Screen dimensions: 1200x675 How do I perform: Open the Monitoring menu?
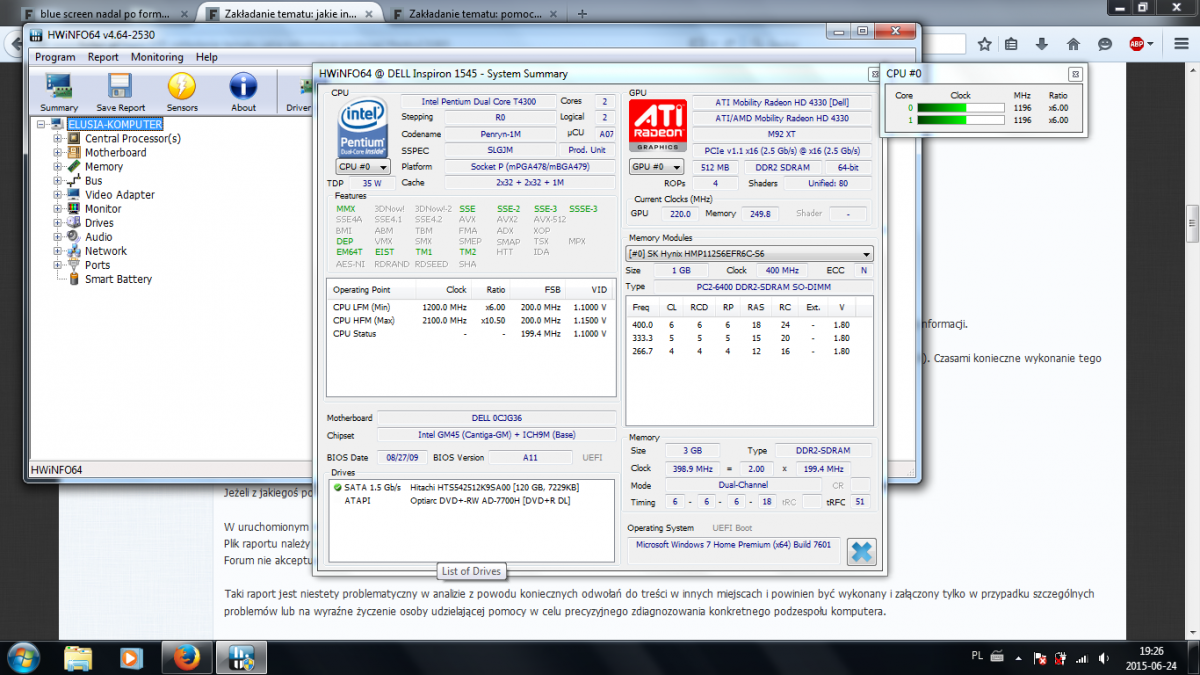click(x=157, y=57)
